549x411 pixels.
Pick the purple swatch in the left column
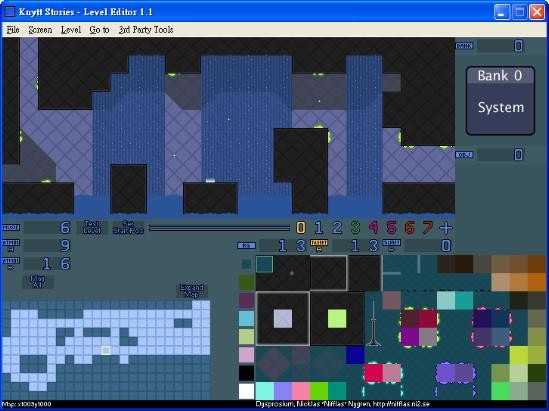[x=246, y=300]
